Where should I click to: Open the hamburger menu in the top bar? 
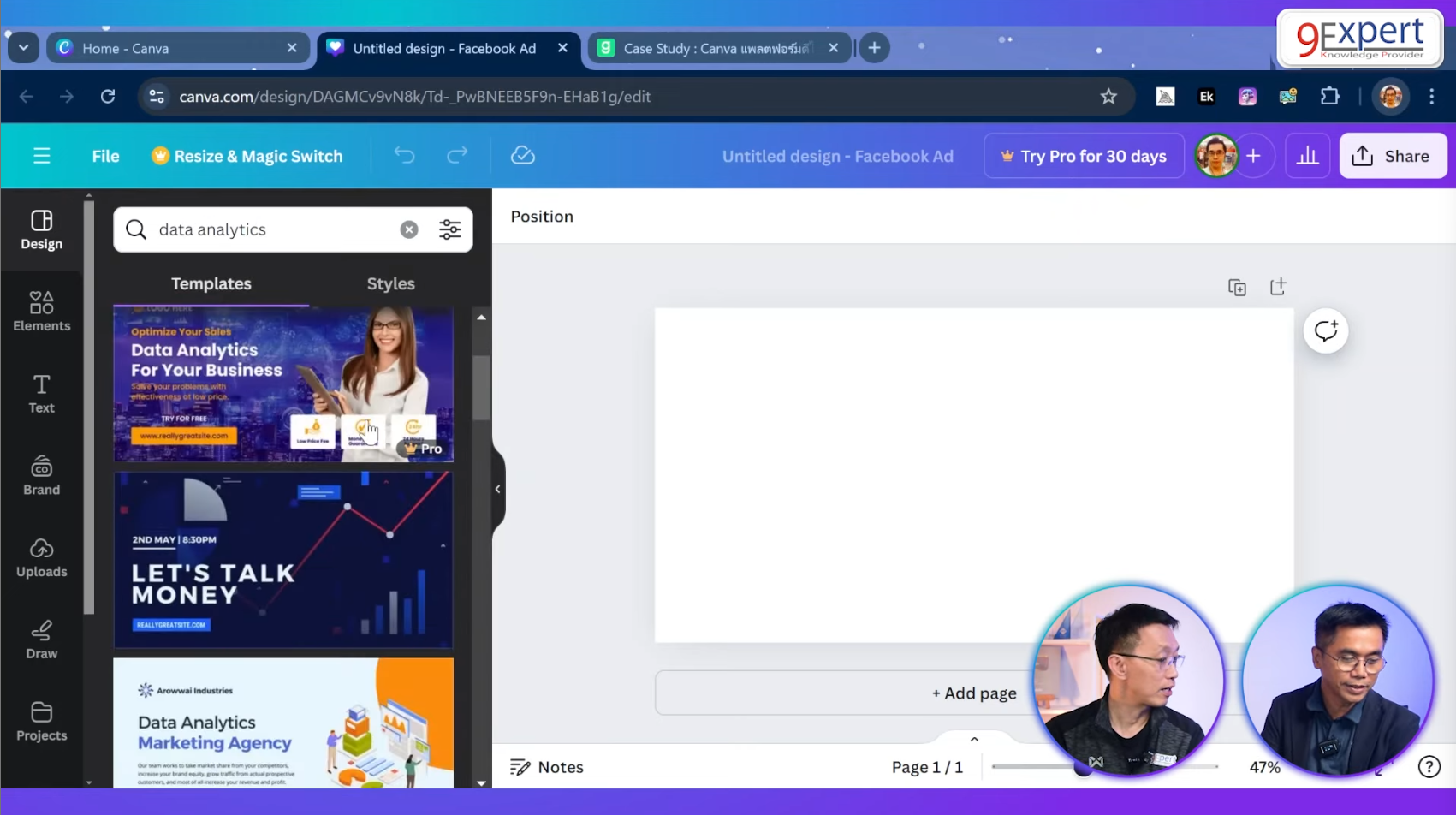[41, 156]
